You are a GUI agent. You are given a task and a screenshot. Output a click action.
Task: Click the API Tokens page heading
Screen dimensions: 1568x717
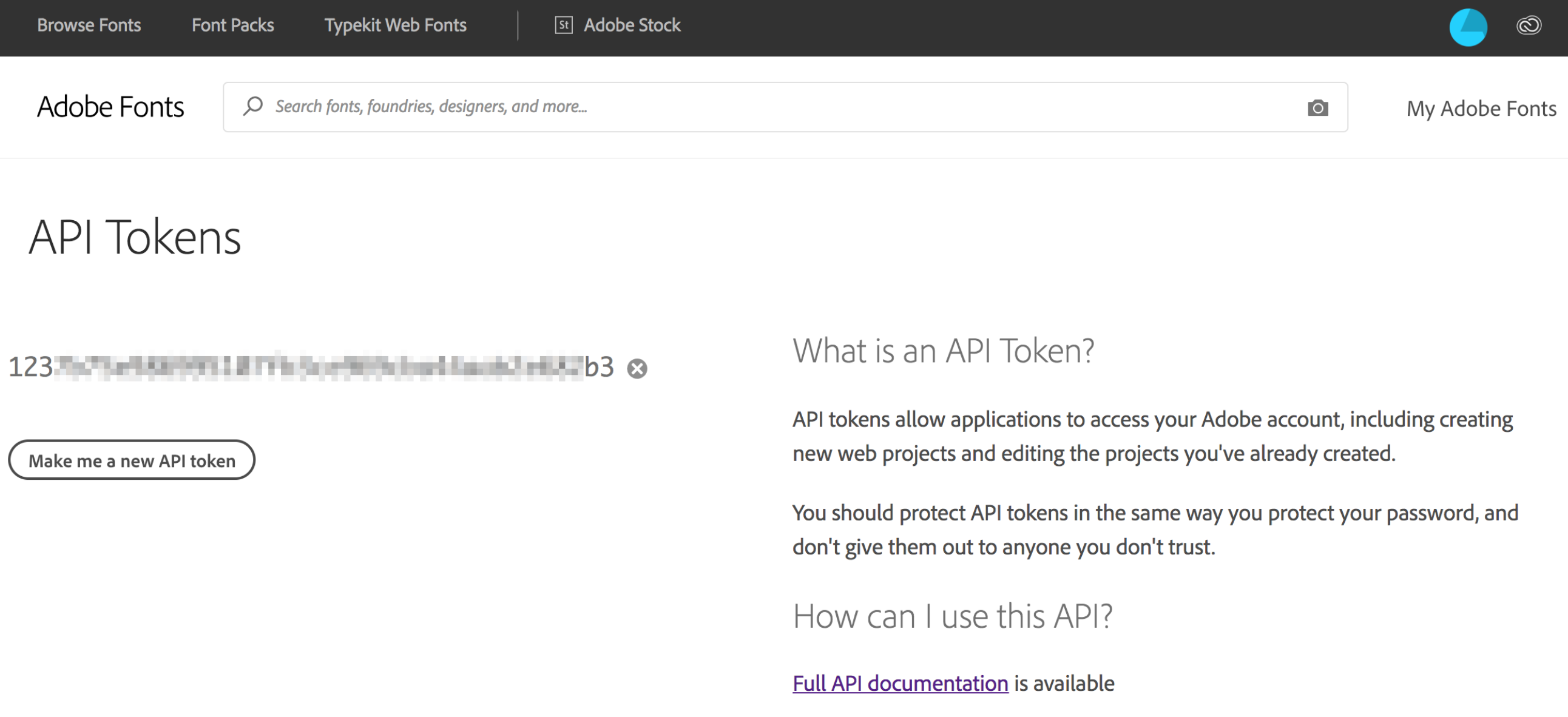[135, 237]
